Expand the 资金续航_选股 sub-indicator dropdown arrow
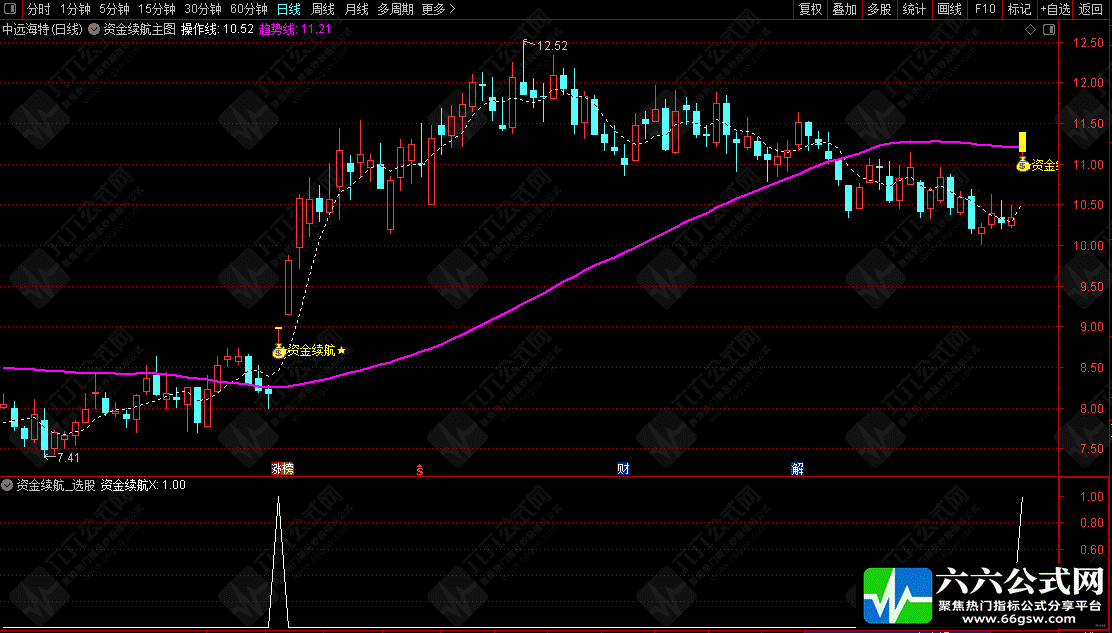The image size is (1112, 633). [x=7, y=486]
